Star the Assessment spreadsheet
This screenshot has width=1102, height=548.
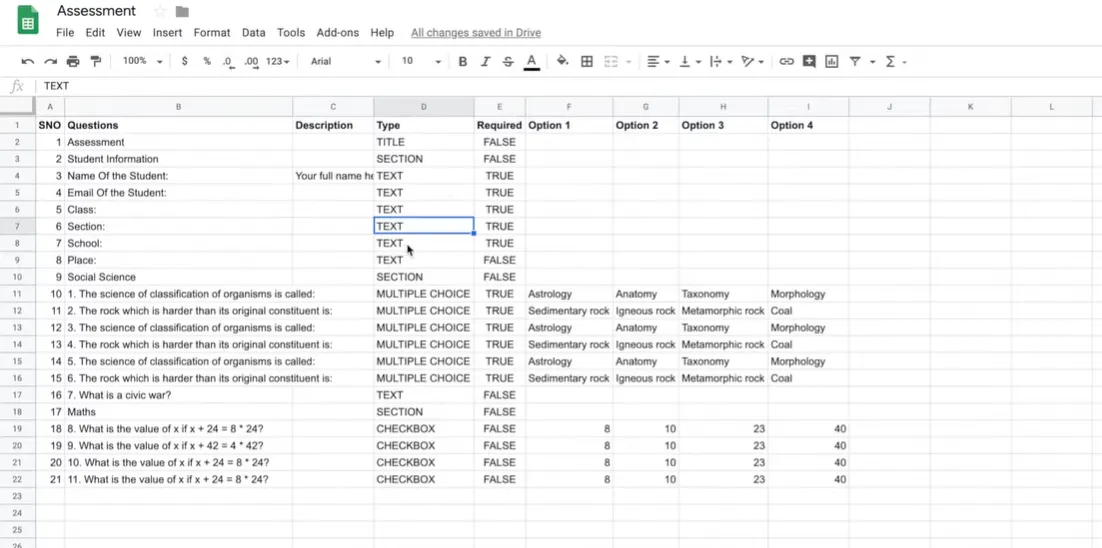tap(160, 12)
